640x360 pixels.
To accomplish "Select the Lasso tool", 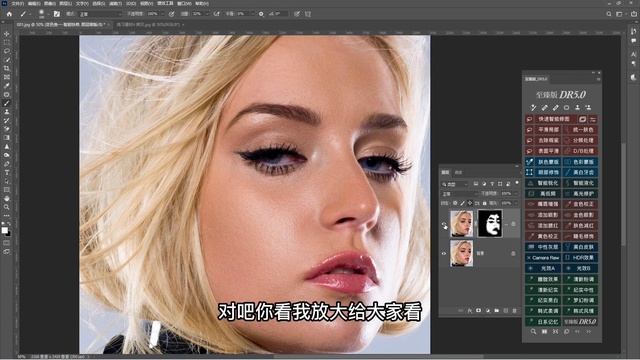I will [7, 51].
